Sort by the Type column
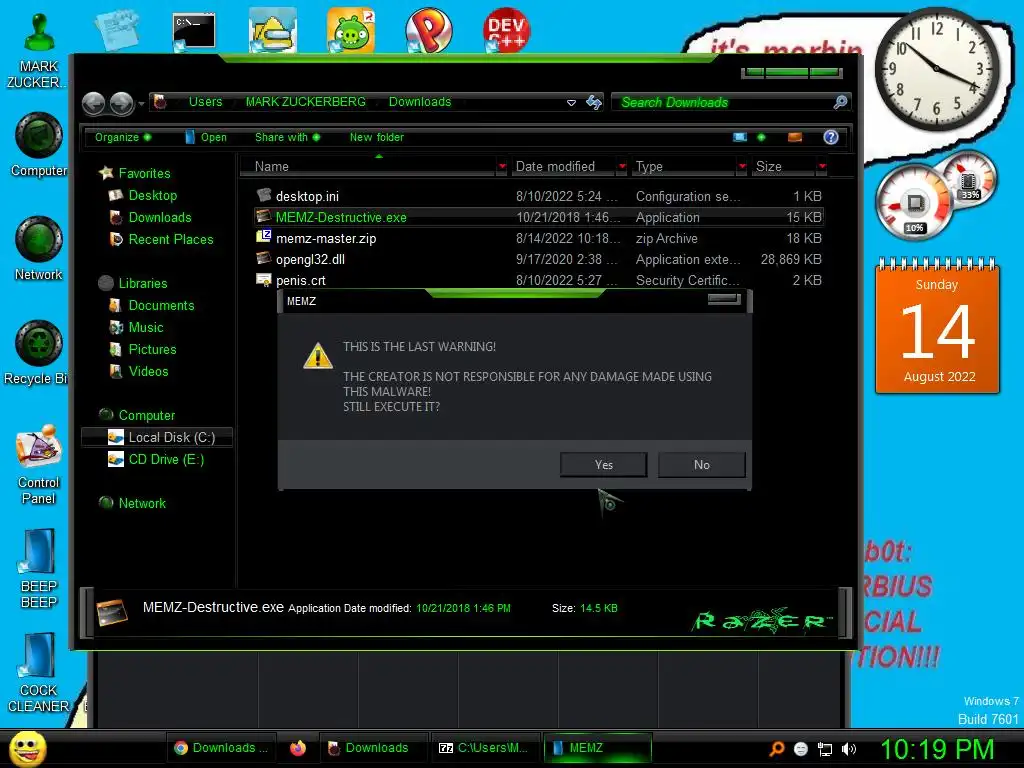This screenshot has height=768, width=1024. [x=682, y=167]
